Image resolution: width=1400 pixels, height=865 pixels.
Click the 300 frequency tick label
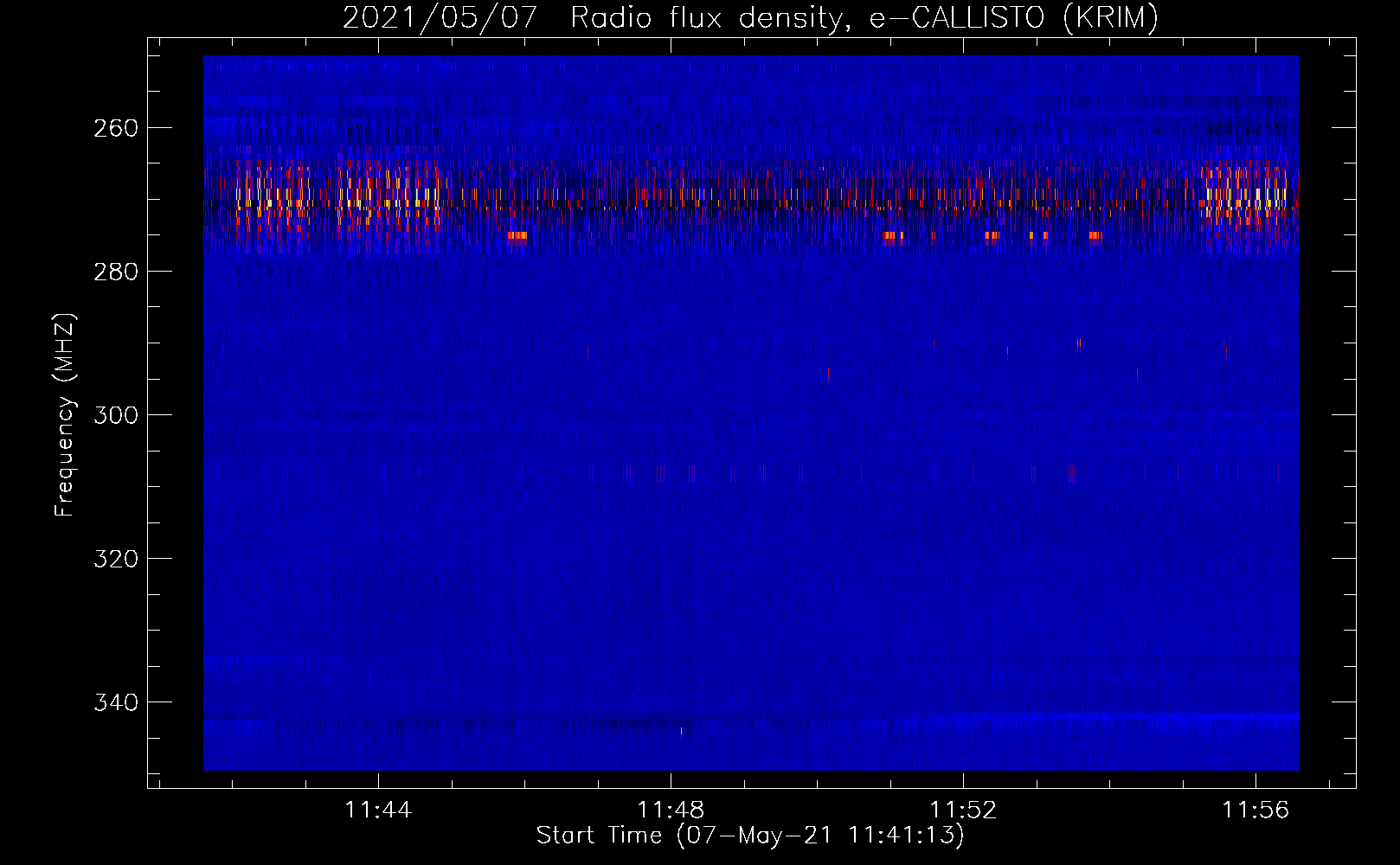[x=115, y=415]
